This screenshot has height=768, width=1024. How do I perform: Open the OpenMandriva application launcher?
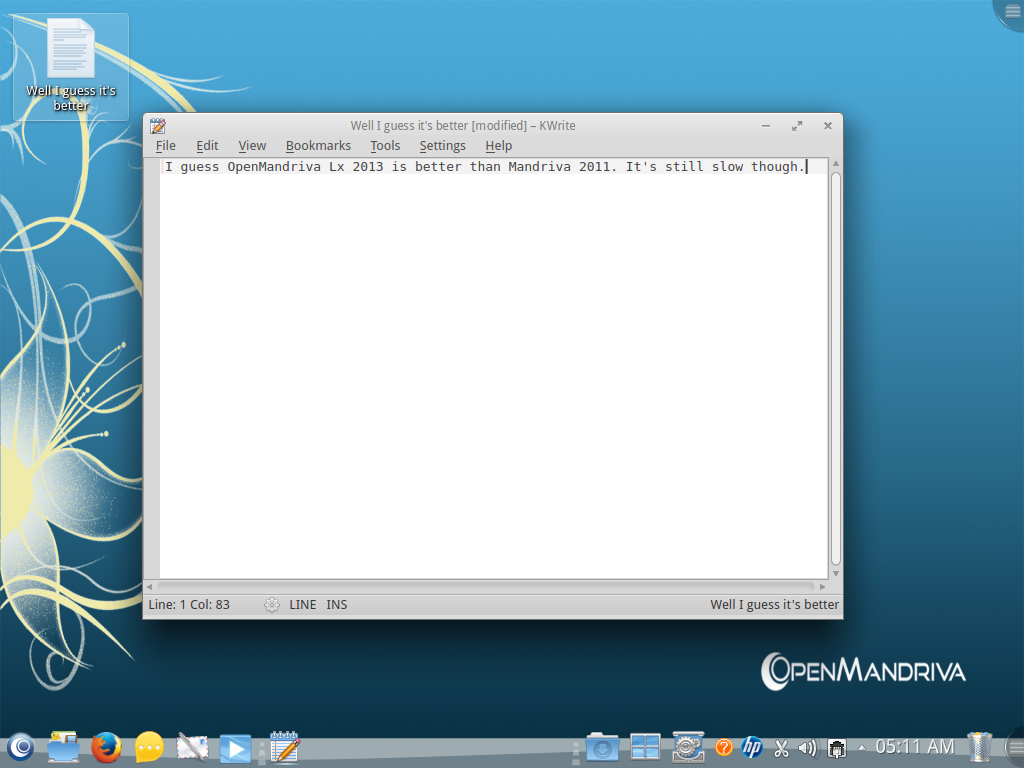pos(21,746)
